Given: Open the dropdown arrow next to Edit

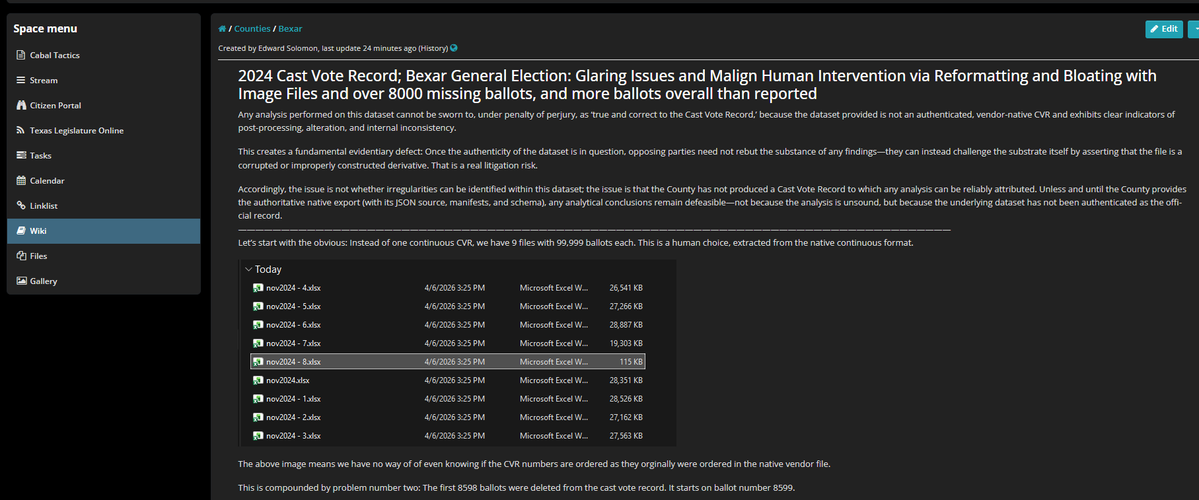Looking at the screenshot, I should pyautogui.click(x=1194, y=29).
